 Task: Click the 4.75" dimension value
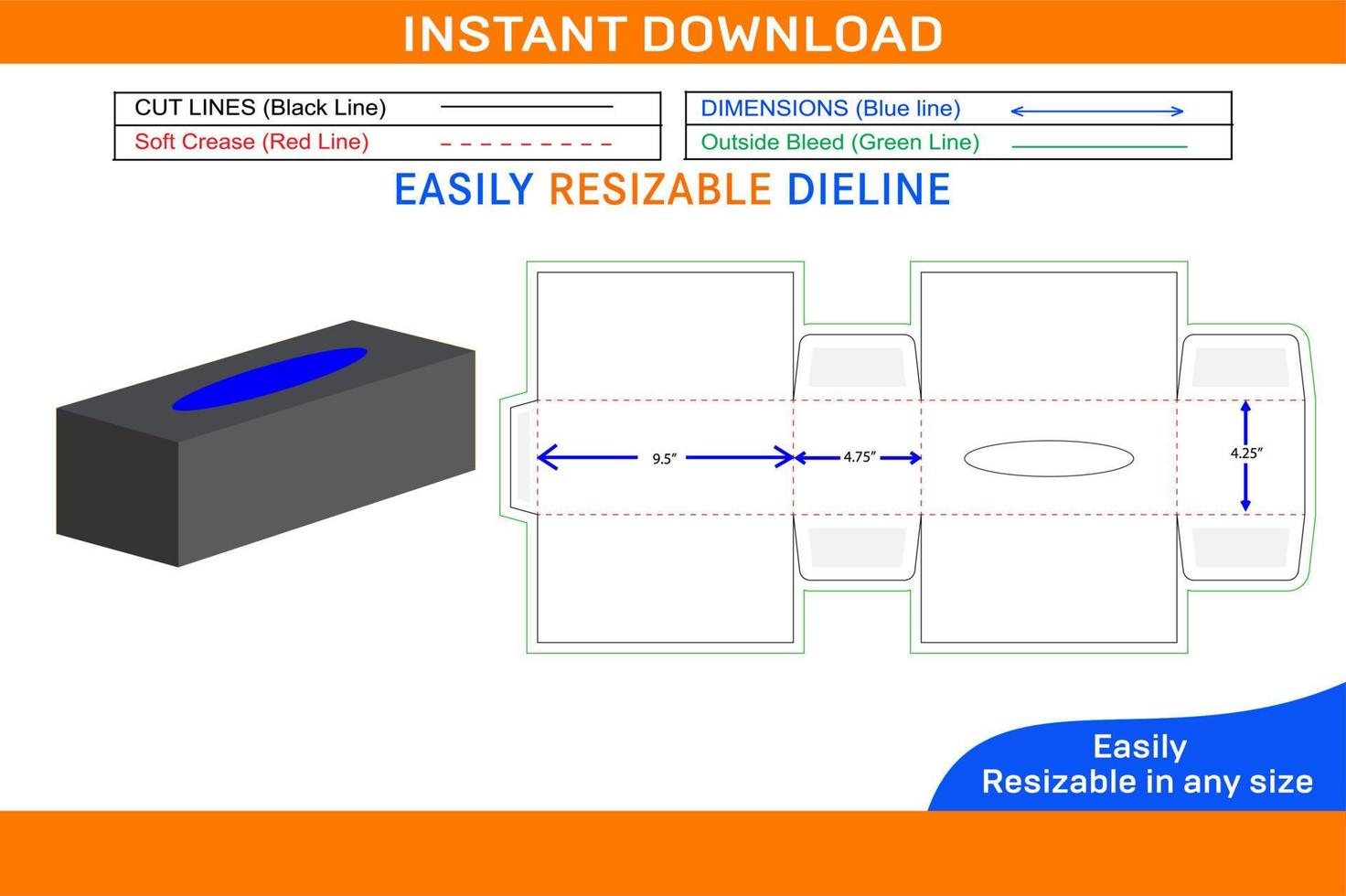click(860, 456)
